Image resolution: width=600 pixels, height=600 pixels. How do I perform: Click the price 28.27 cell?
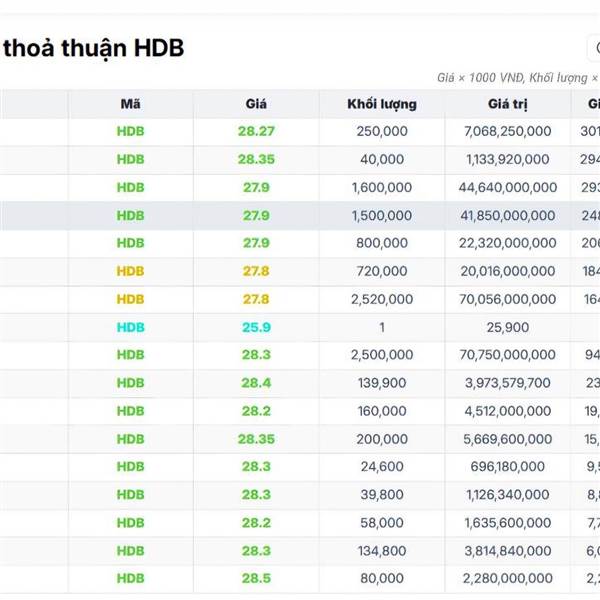click(256, 131)
